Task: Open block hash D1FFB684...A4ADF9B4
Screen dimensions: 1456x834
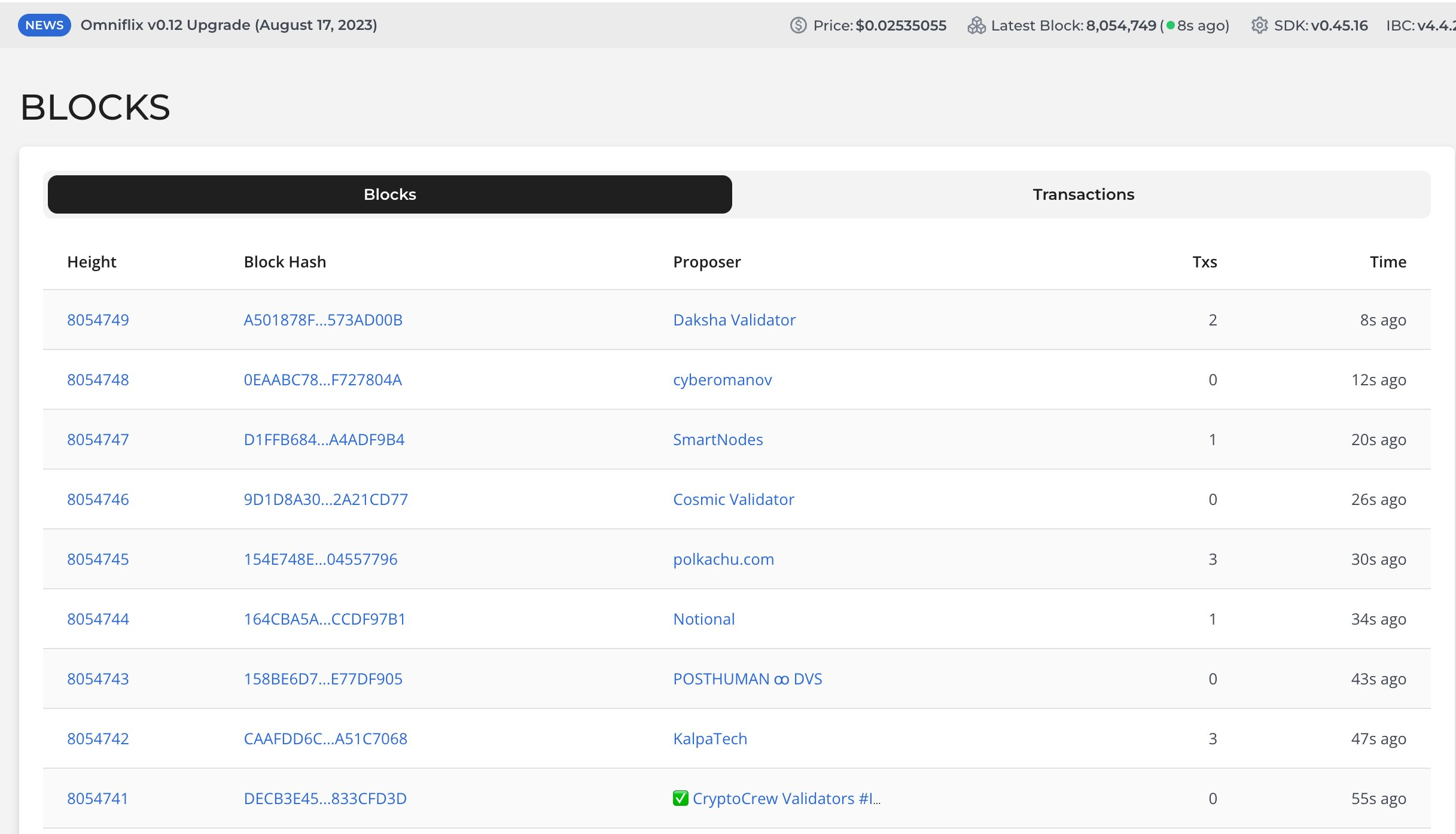Action: 324,440
